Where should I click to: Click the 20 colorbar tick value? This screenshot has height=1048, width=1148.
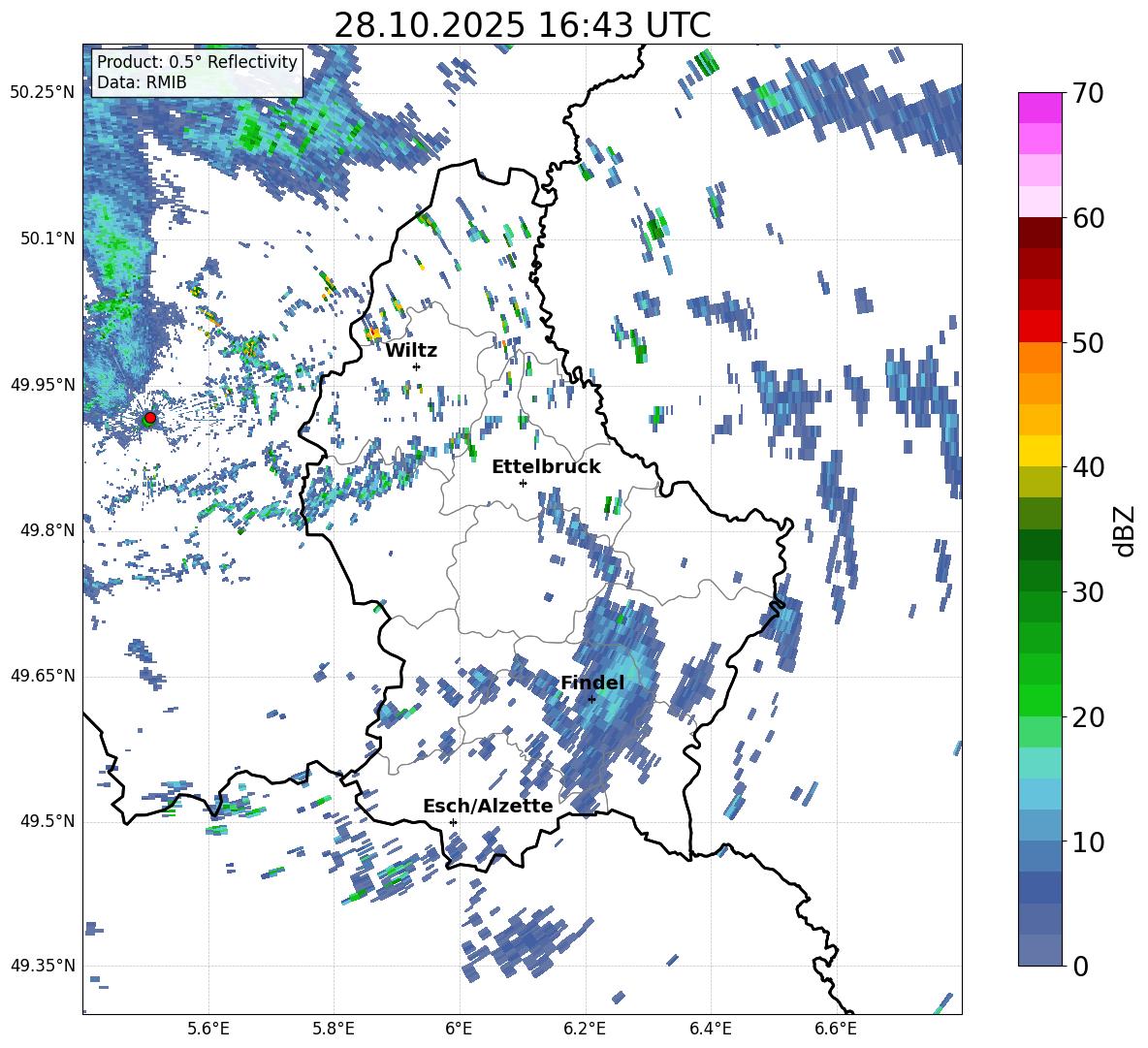1088,717
